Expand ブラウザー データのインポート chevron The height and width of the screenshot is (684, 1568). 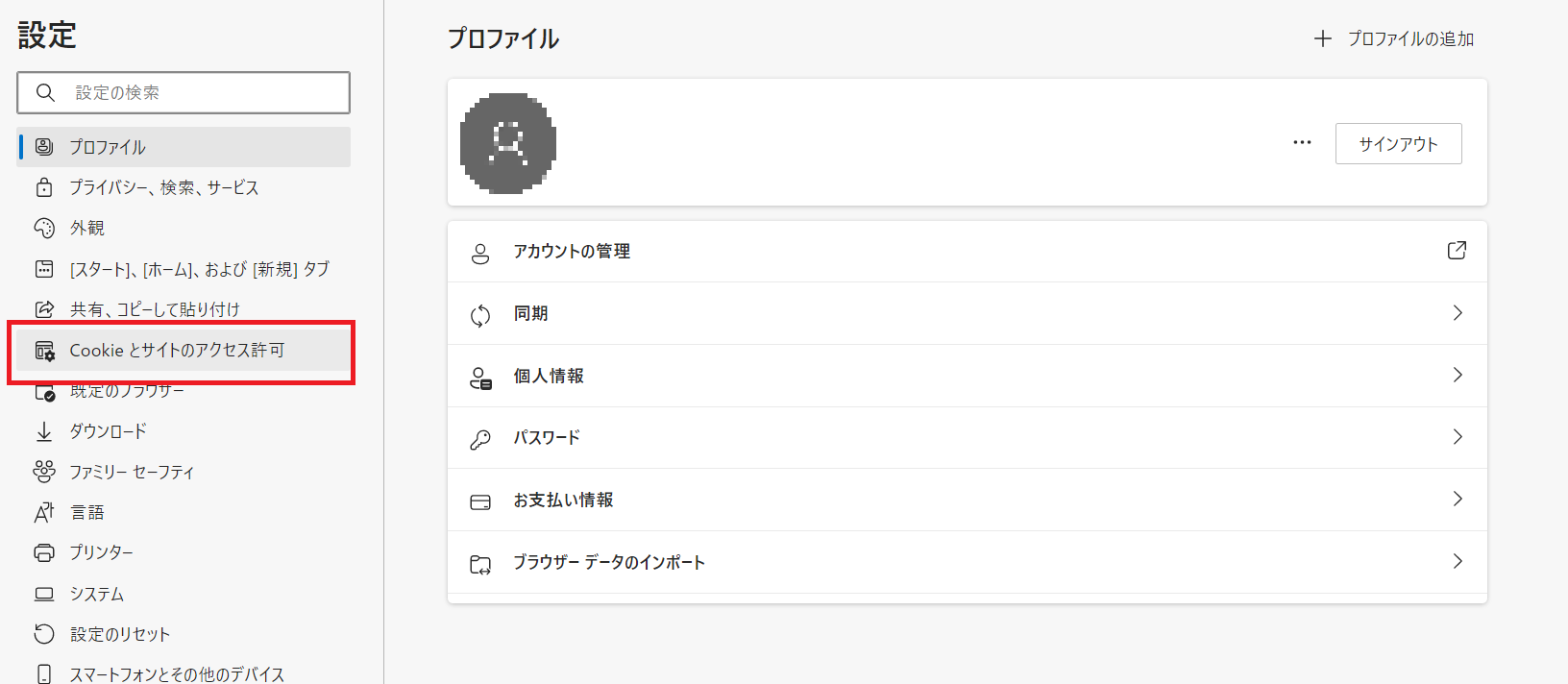(1458, 562)
